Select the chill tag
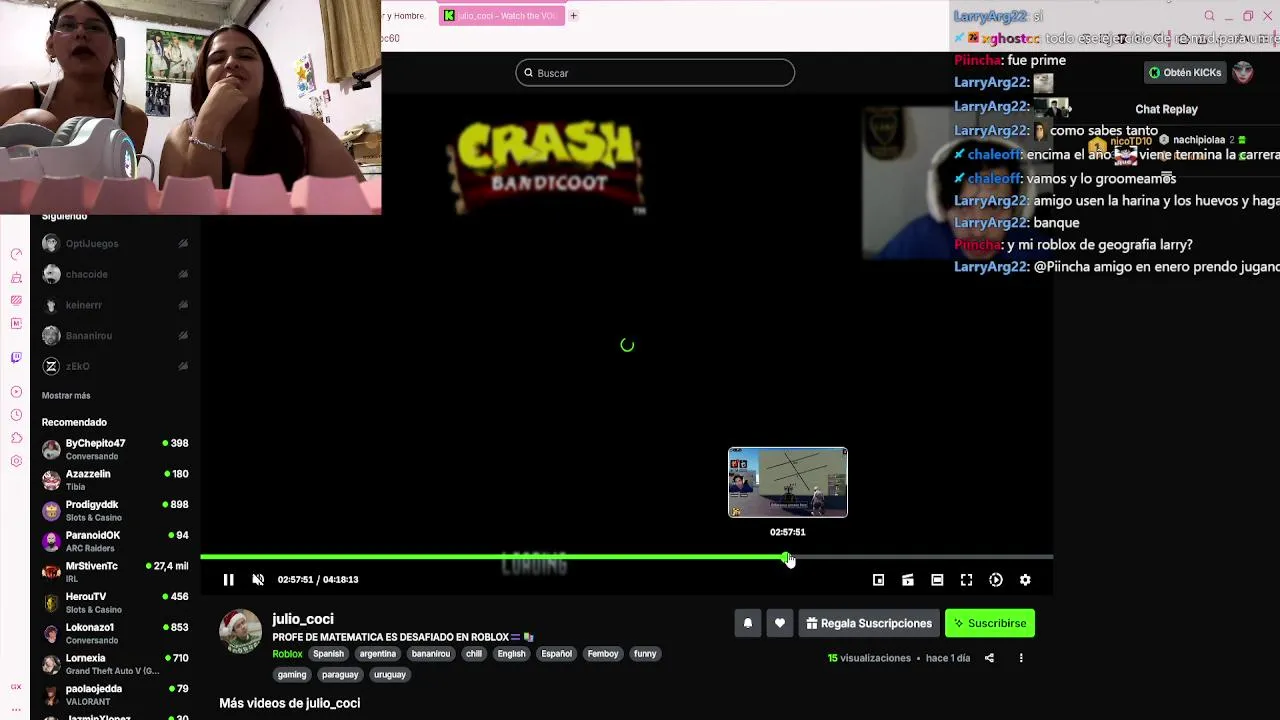 click(474, 654)
